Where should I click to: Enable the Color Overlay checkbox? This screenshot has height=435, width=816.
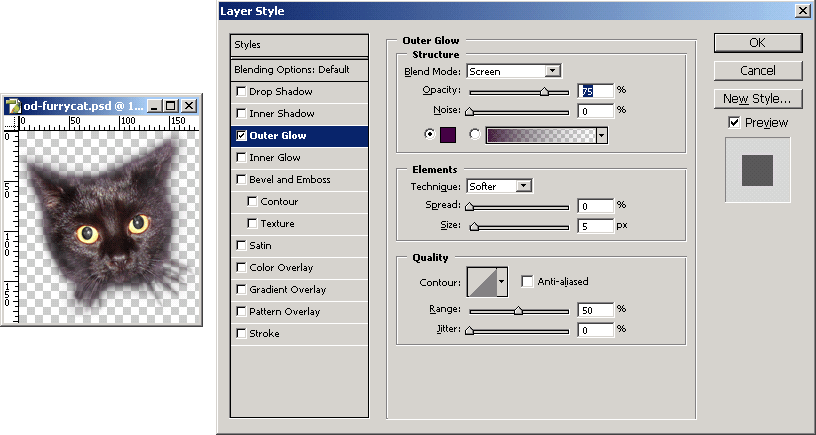click(x=241, y=267)
